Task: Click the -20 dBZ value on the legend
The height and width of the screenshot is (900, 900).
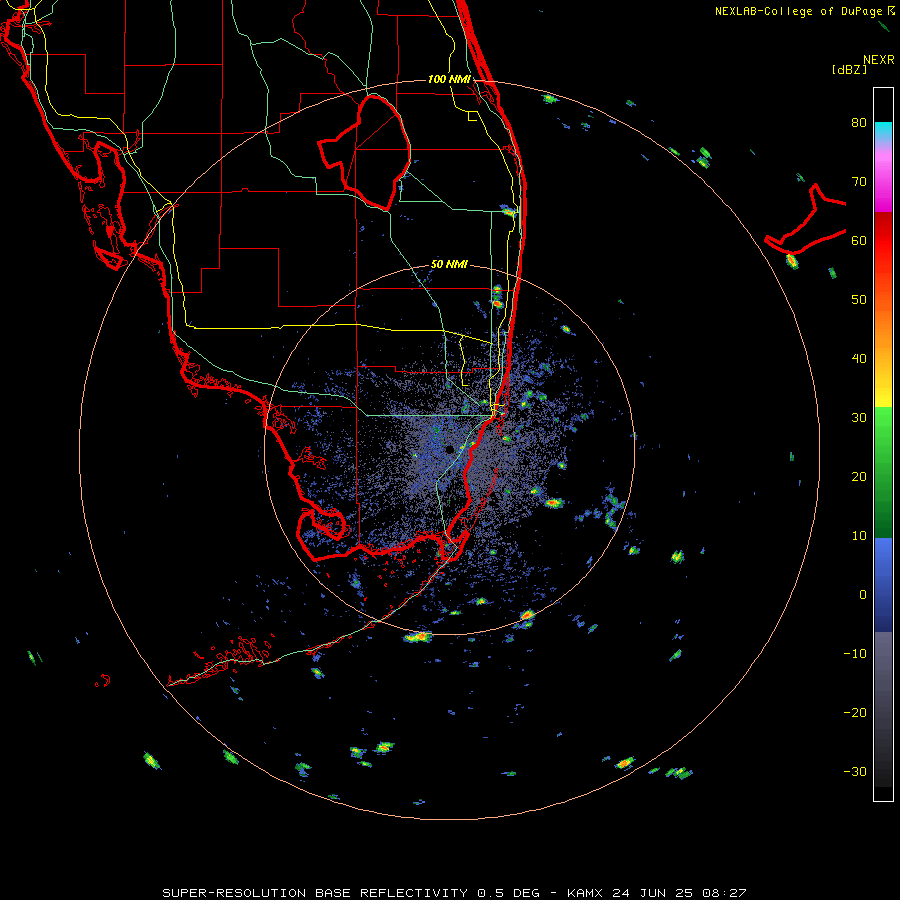Action: pos(855,713)
